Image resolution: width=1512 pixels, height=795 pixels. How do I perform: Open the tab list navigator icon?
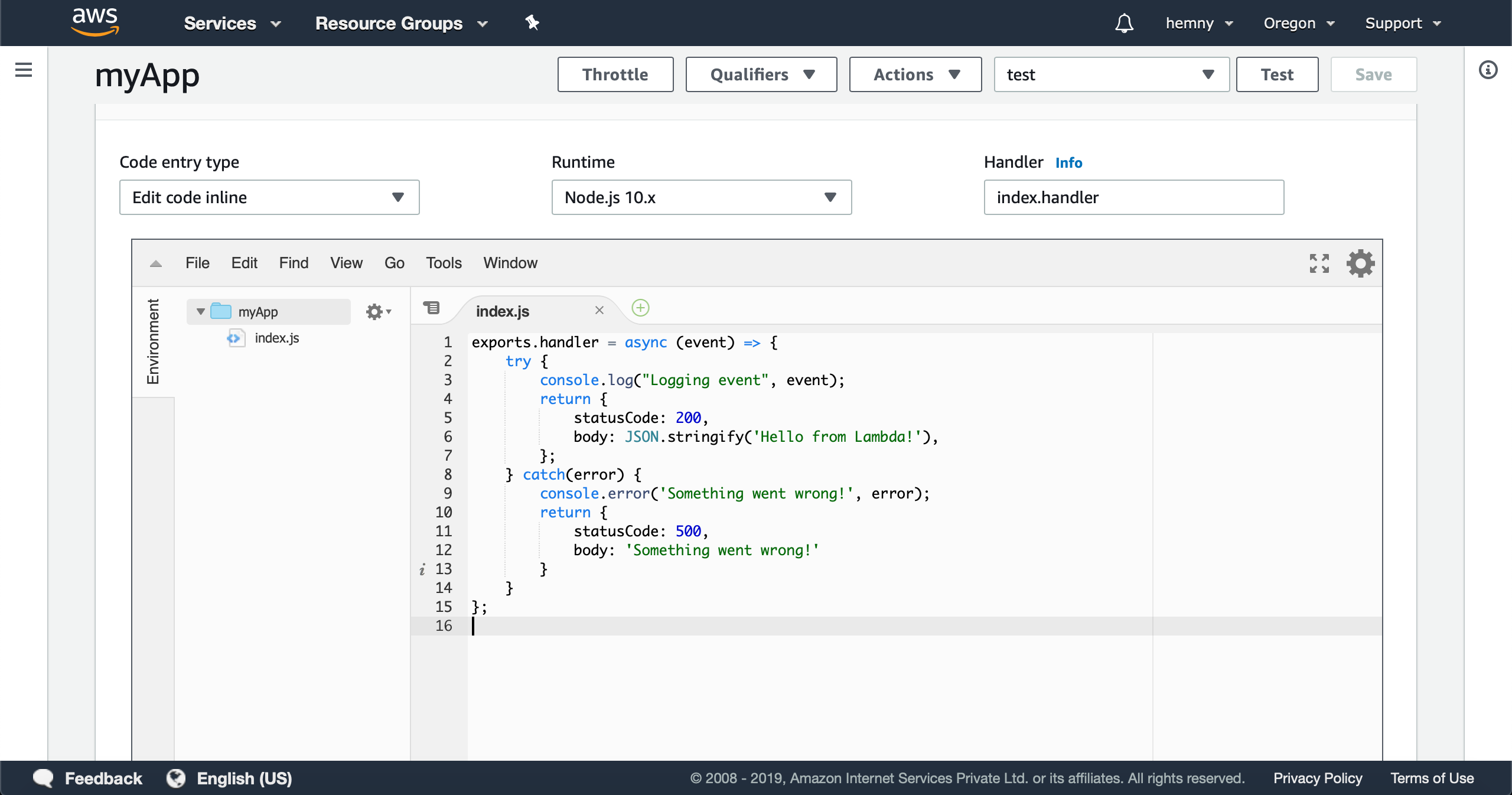click(x=432, y=308)
